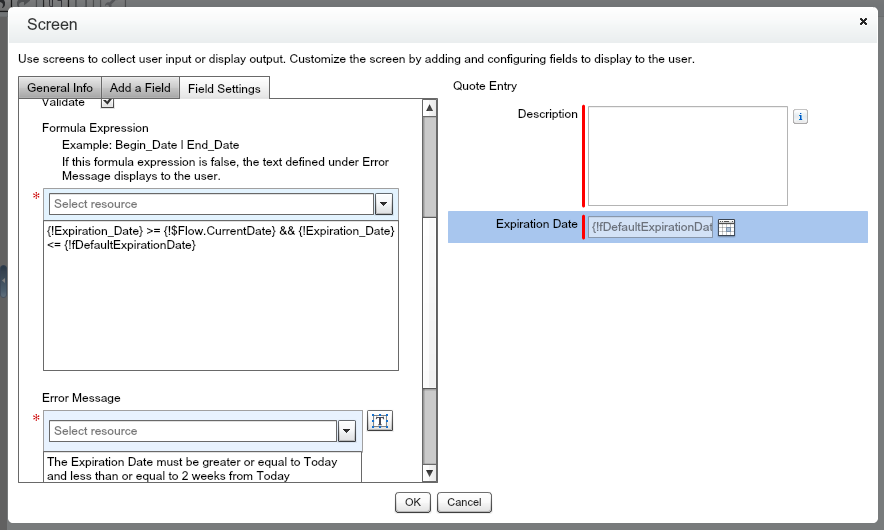This screenshot has width=884, height=530.
Task: Click the info icon beside Description
Action: pos(800,116)
